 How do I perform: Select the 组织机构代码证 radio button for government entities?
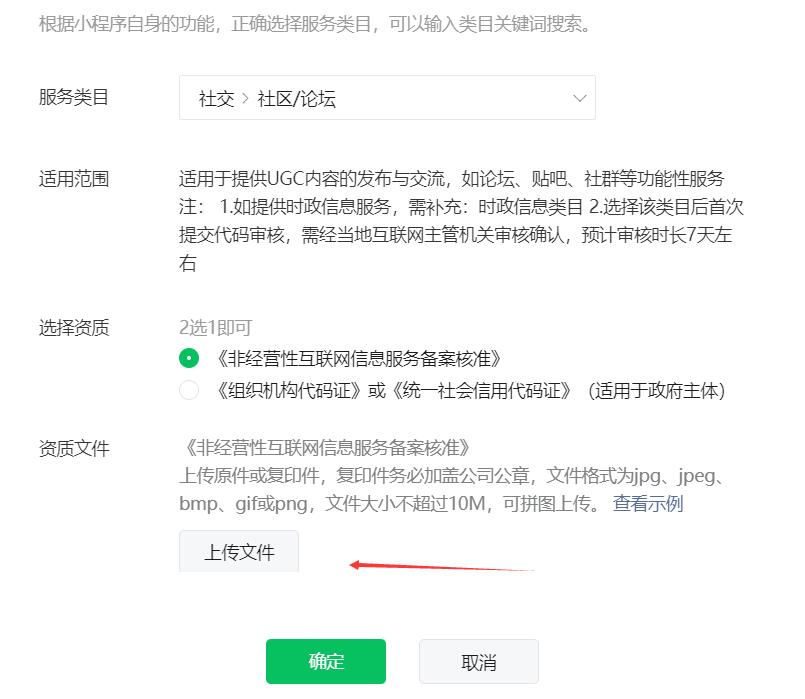189,391
